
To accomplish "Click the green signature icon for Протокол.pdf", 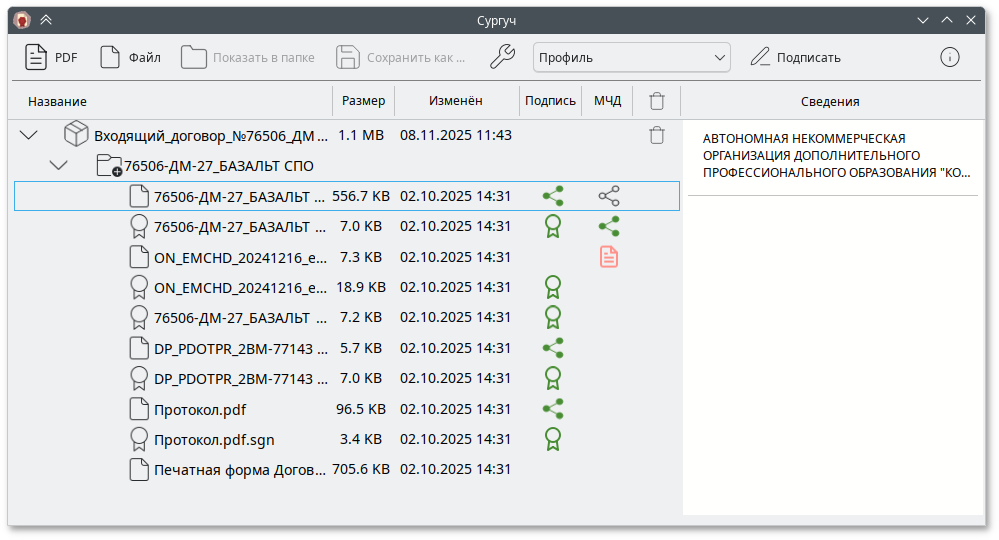I will (x=552, y=408).
